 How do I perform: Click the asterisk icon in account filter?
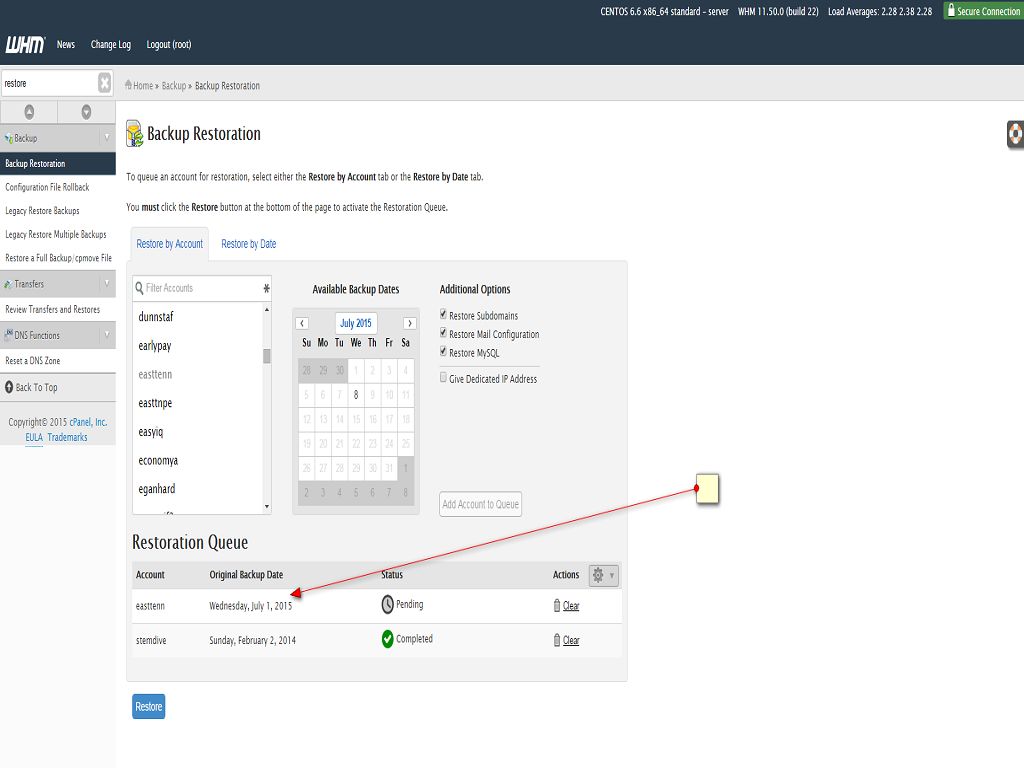pos(266,288)
